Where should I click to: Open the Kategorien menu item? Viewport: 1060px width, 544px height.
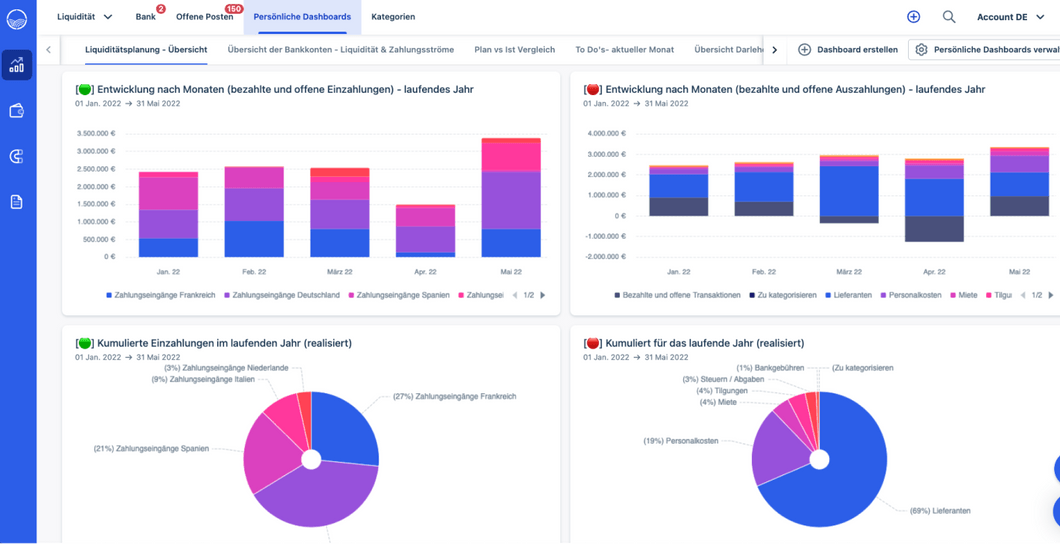393,17
